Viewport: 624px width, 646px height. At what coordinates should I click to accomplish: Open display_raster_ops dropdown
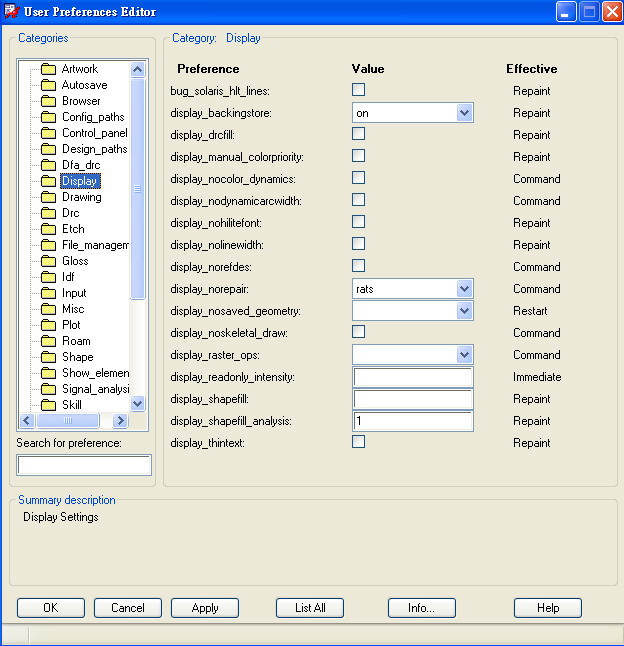coord(413,355)
